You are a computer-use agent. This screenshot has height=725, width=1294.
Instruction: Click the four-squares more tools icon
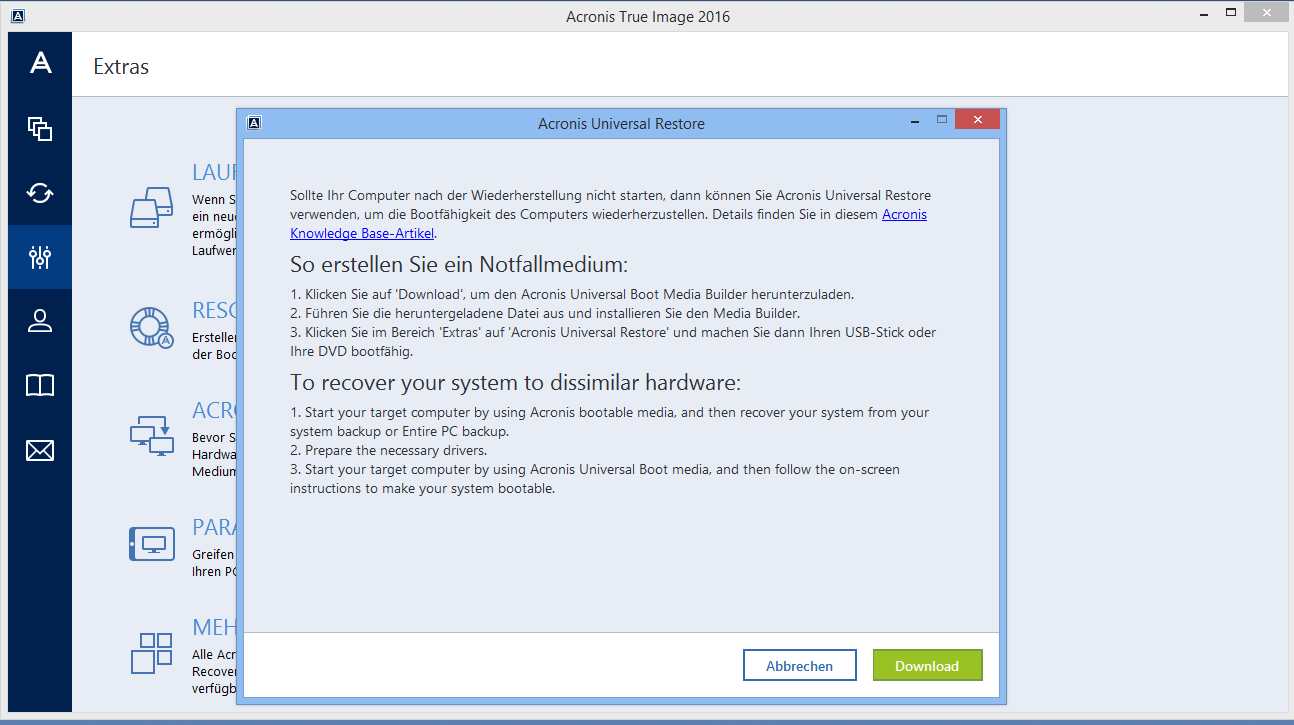pyautogui.click(x=152, y=653)
